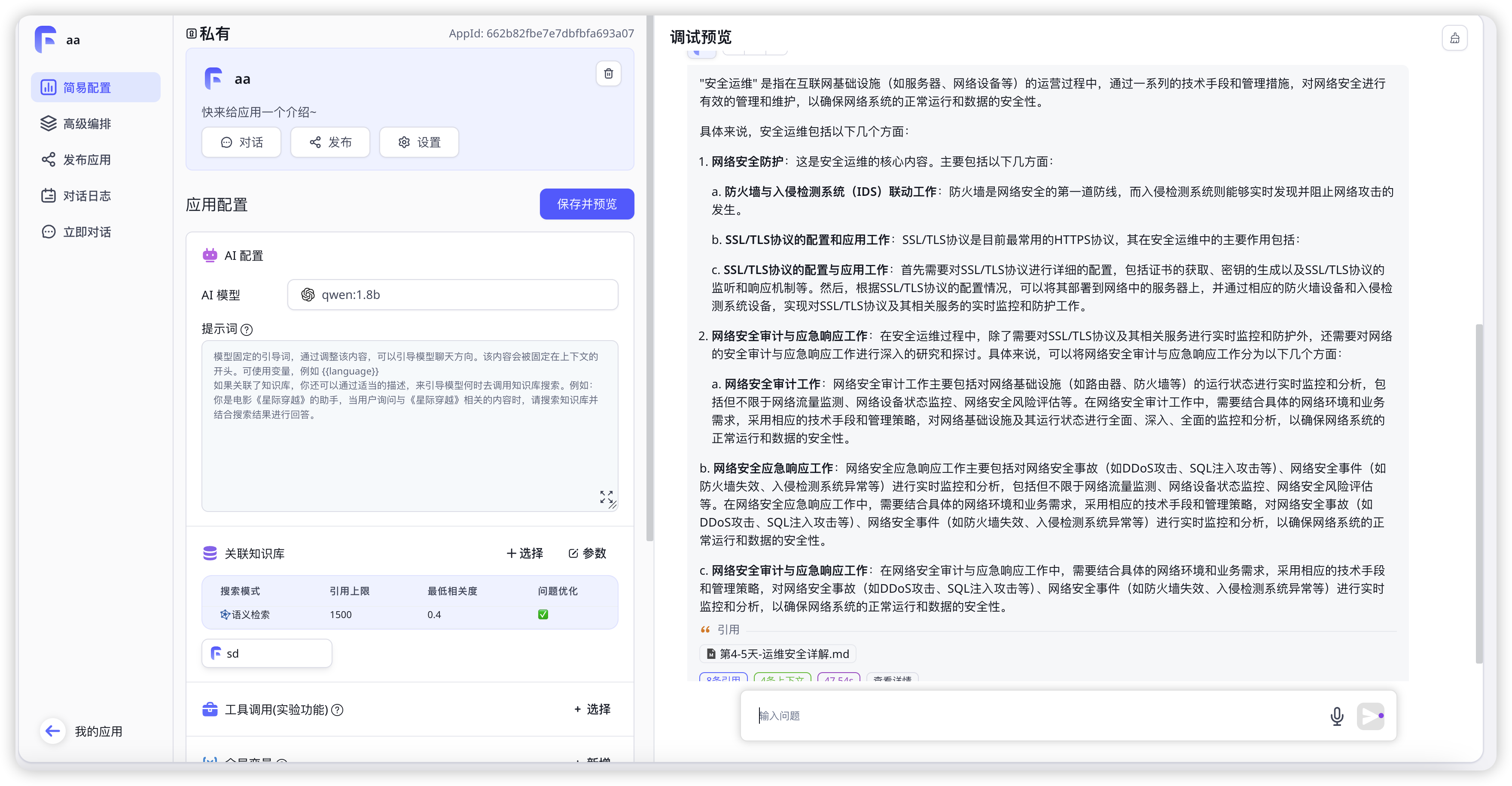Viewport: 1512px width, 786px height.
Task: Click the green 问题优化 checkmark
Action: [x=543, y=614]
